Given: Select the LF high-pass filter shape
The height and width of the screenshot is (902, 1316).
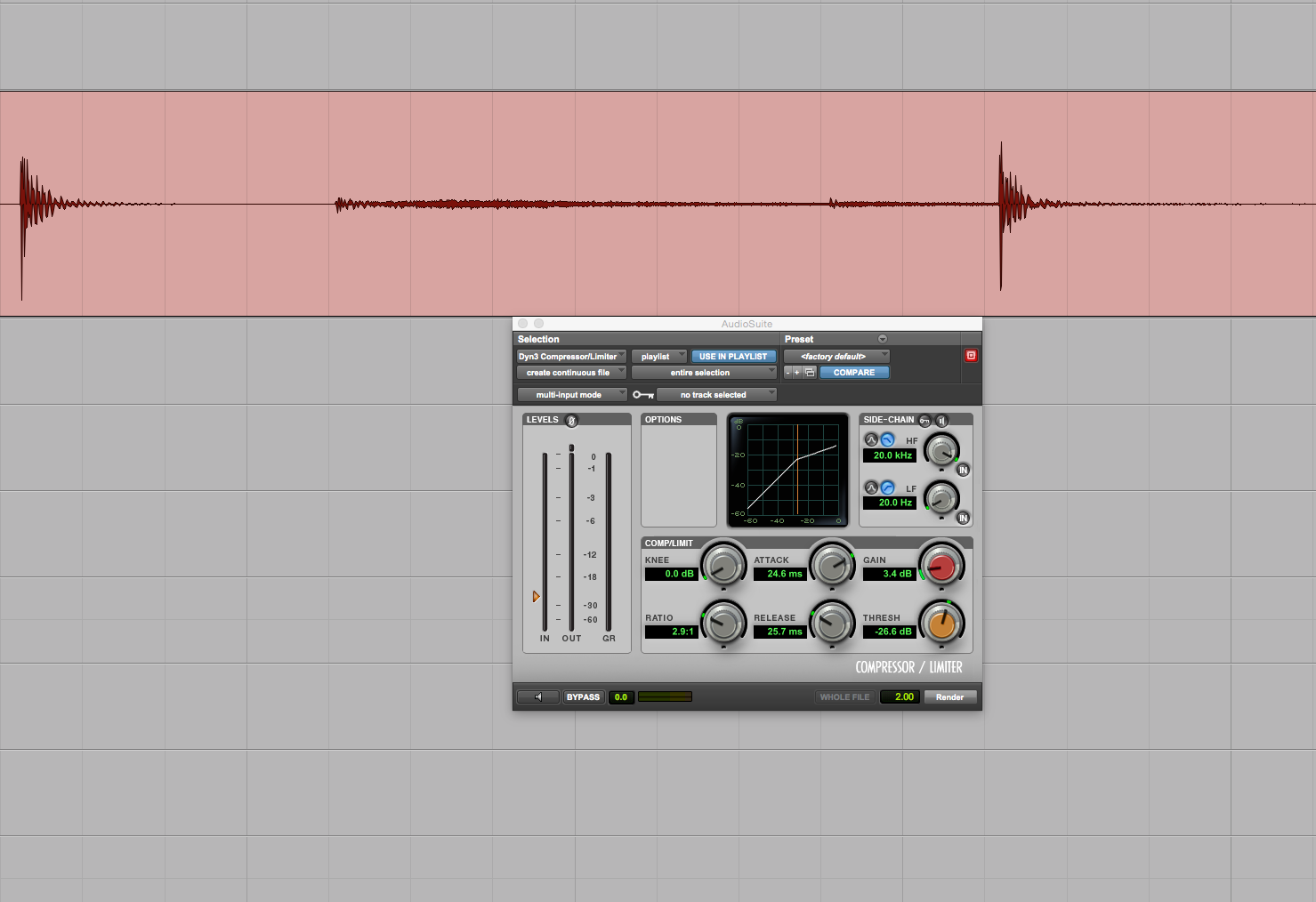Looking at the screenshot, I should click(x=887, y=487).
